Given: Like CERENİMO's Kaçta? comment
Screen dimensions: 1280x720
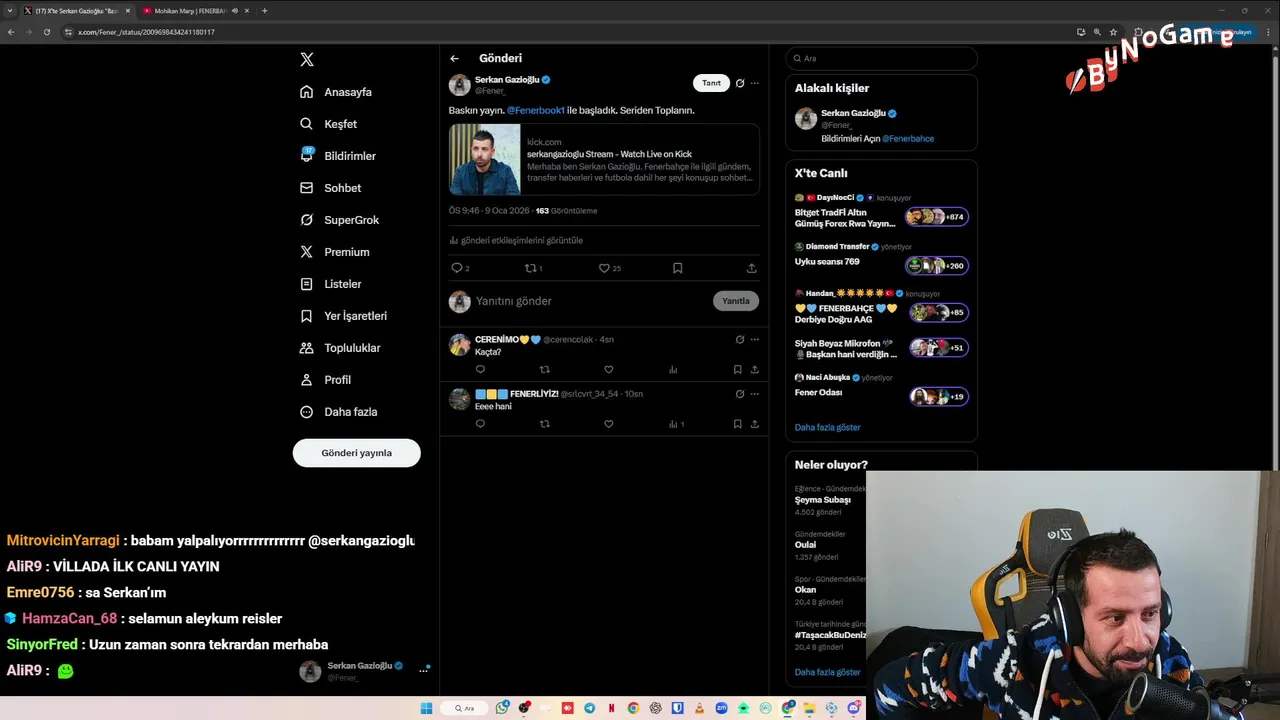Looking at the screenshot, I should pyautogui.click(x=608, y=369).
